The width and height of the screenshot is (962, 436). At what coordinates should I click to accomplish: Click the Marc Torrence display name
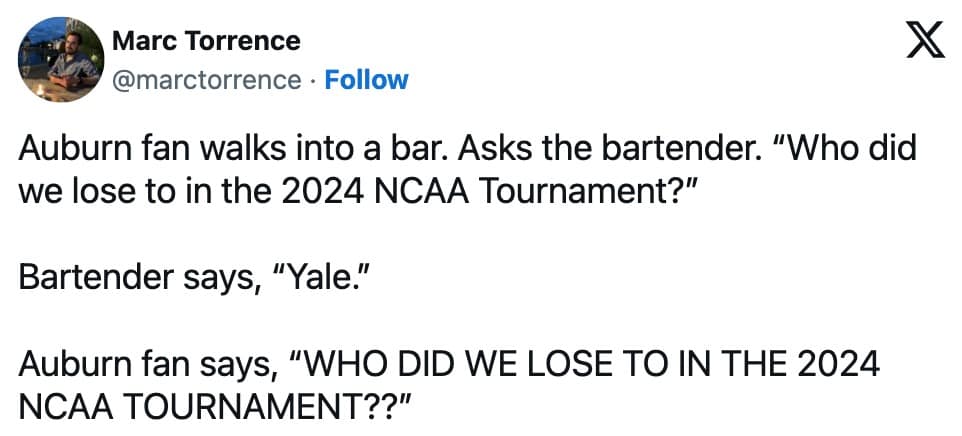point(206,41)
